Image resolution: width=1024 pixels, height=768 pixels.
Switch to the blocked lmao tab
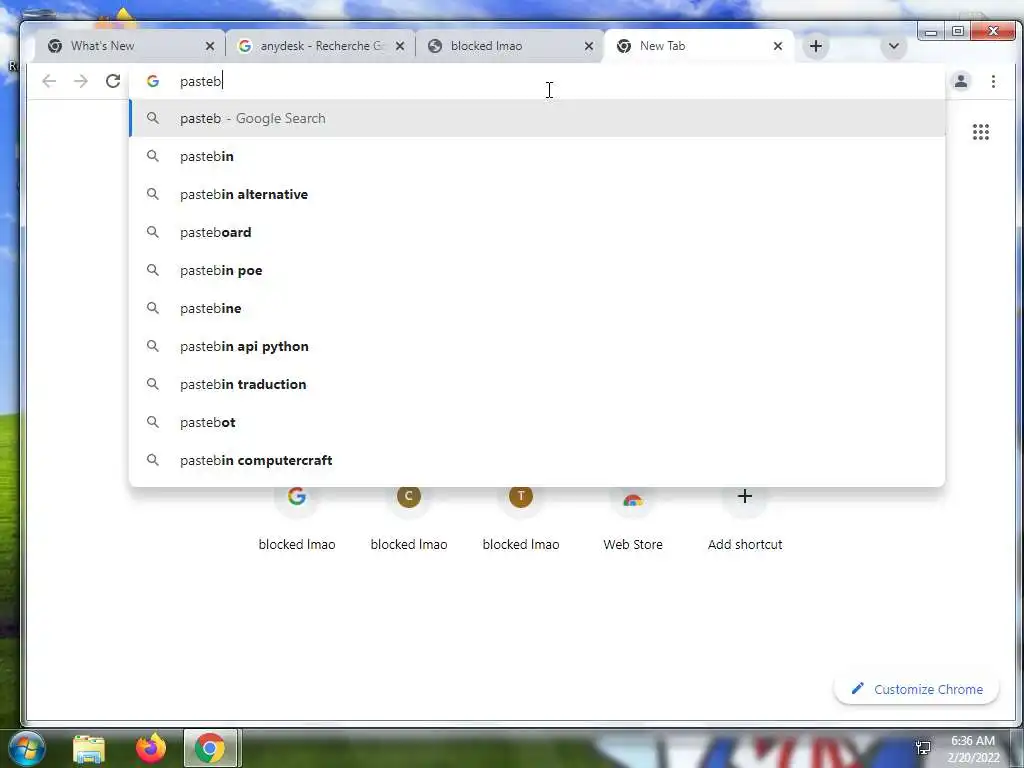tap(510, 46)
